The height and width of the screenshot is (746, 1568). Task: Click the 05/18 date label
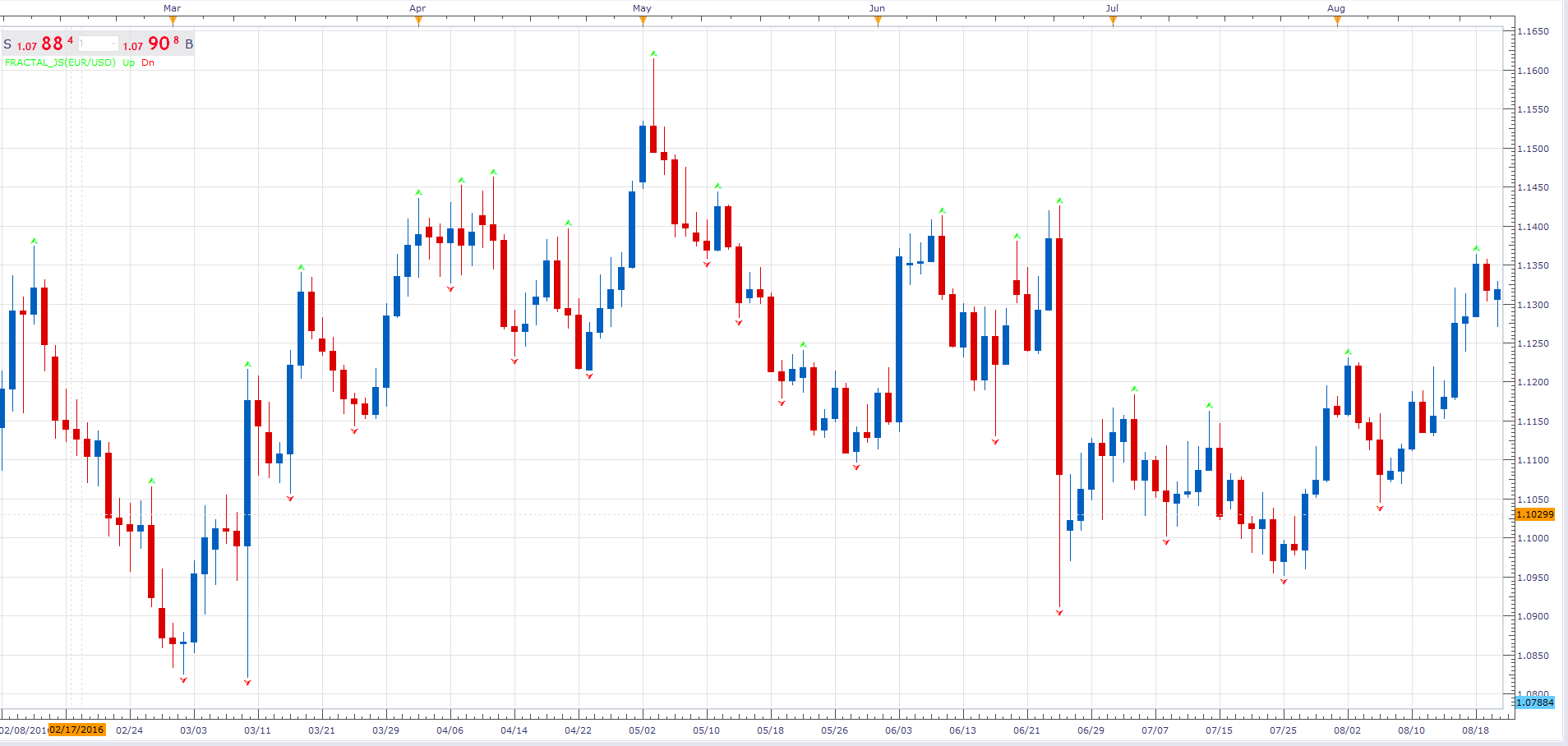[770, 730]
